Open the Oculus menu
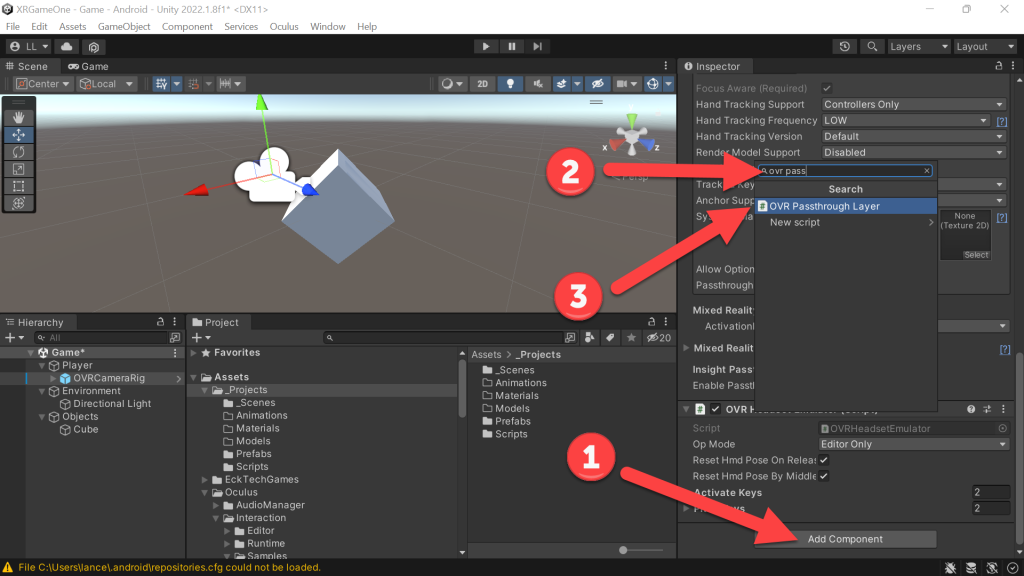 (x=284, y=27)
